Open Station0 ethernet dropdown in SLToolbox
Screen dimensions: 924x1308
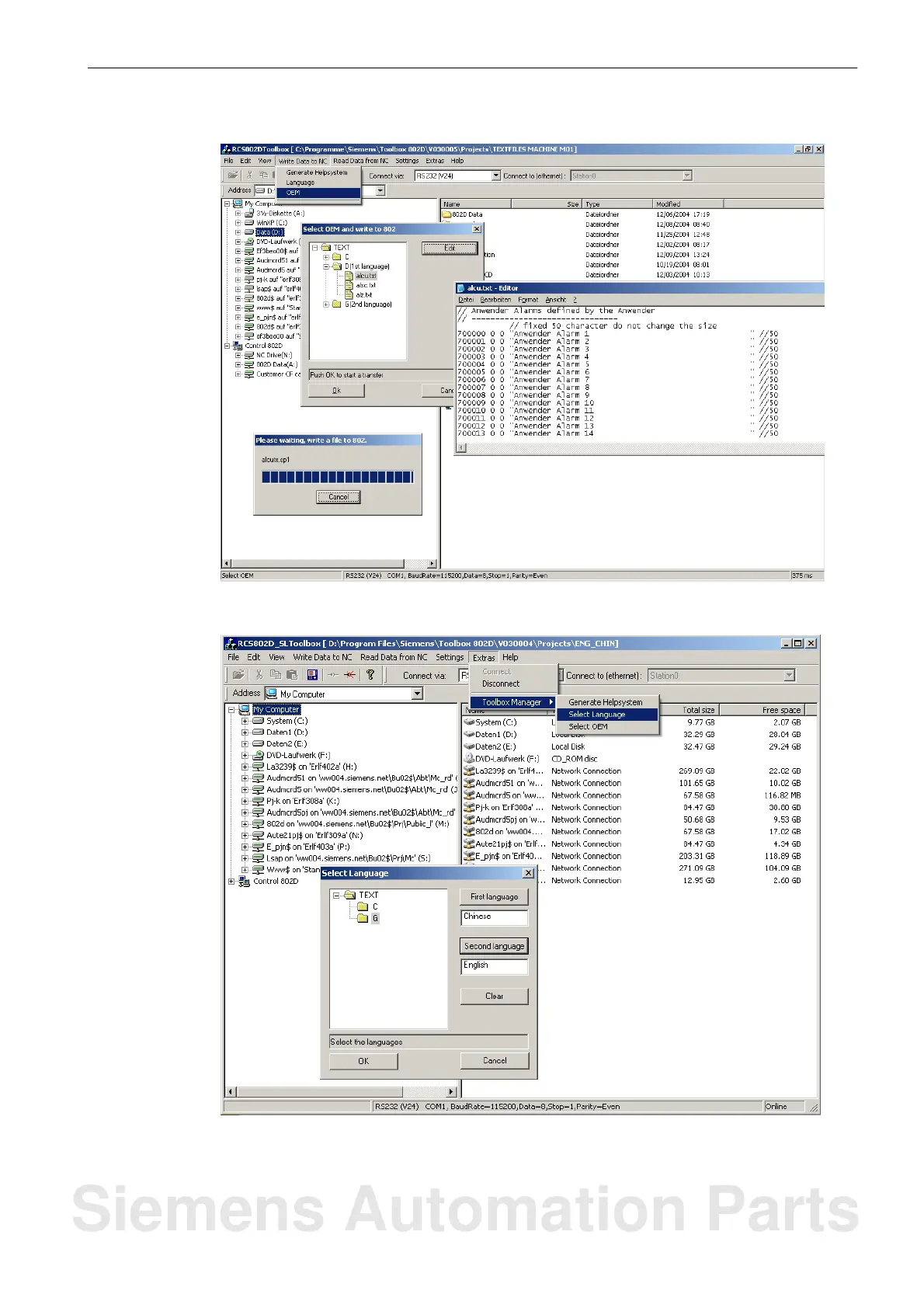pos(790,676)
